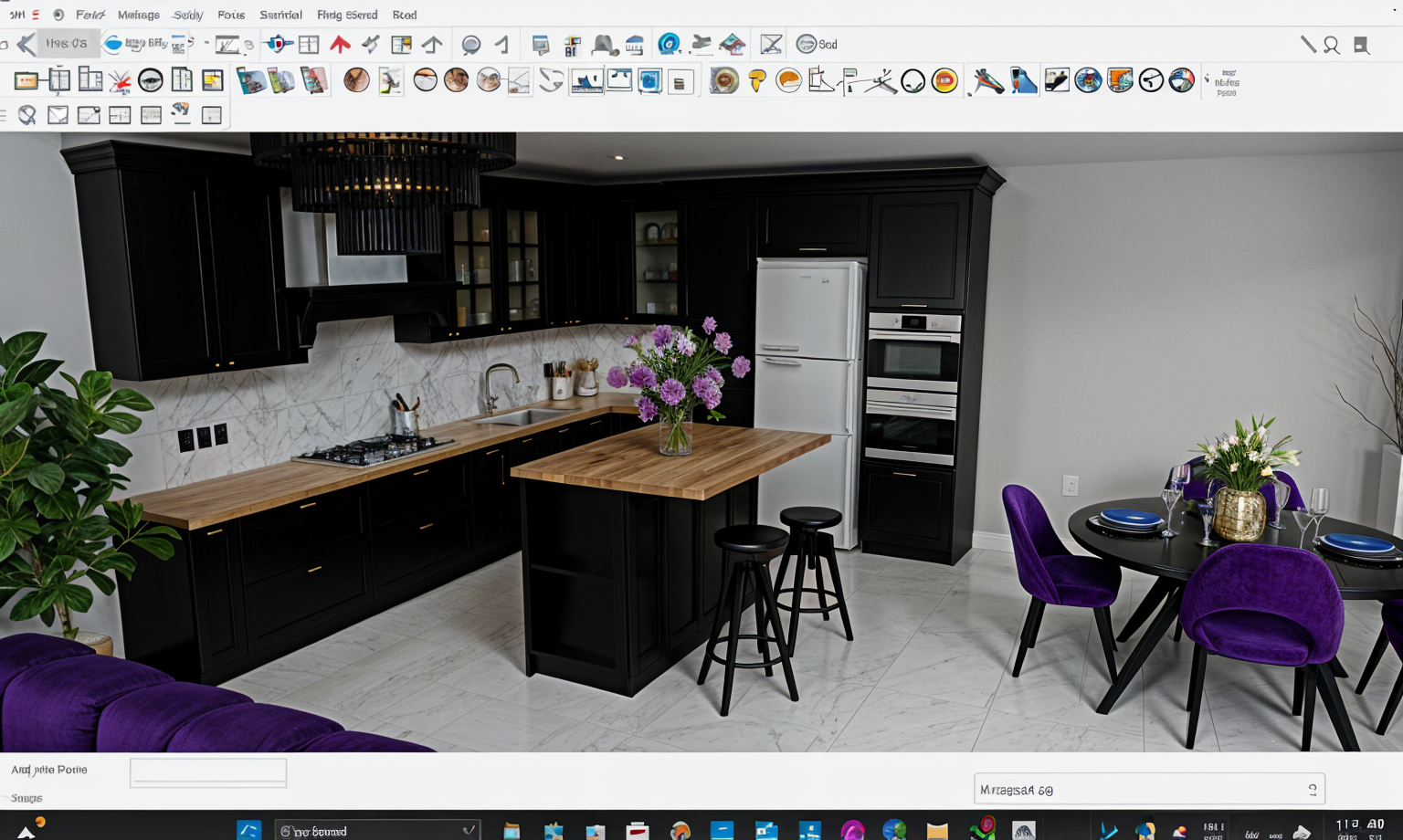Open the Reed menu
This screenshot has height=840, width=1403.
[x=404, y=15]
